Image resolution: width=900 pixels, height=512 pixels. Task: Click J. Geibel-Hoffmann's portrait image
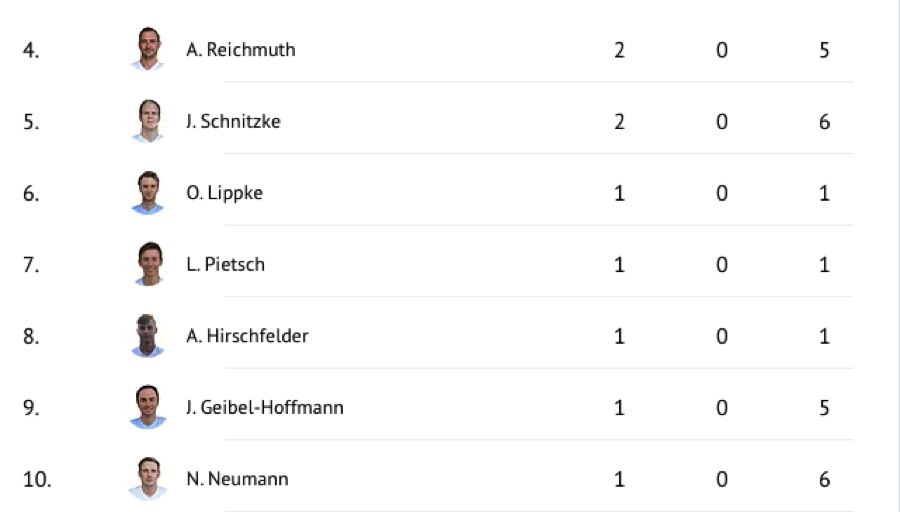pyautogui.click(x=147, y=408)
